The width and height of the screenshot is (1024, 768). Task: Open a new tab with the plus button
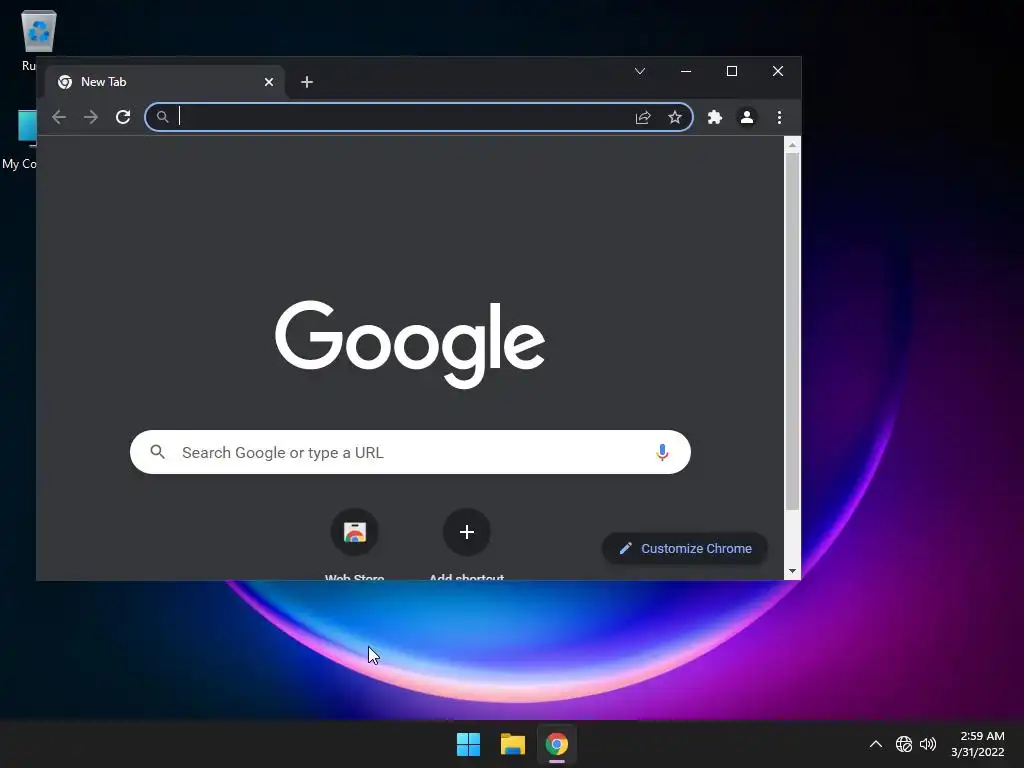coord(307,82)
